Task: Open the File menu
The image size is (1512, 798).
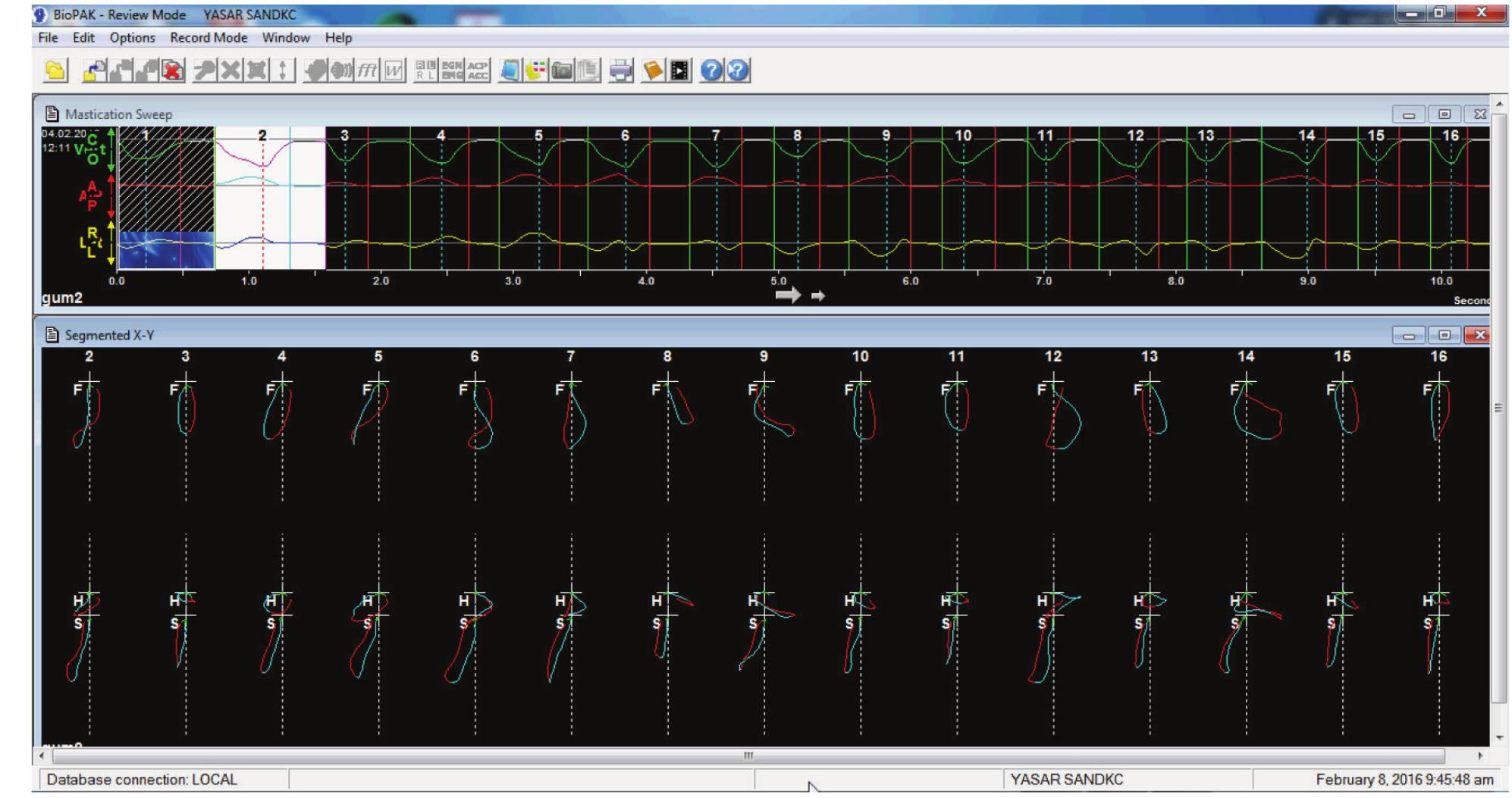Action: [48, 38]
